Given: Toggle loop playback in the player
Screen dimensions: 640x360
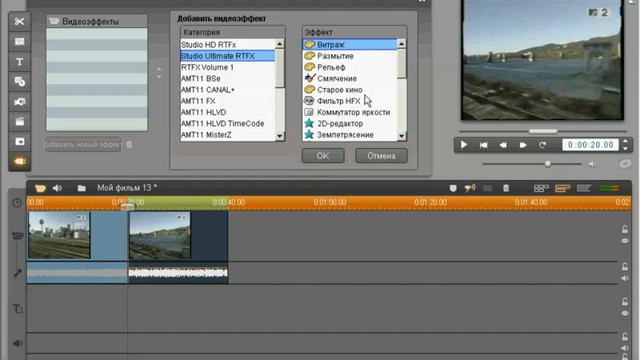Looking at the screenshot, I should (x=542, y=145).
